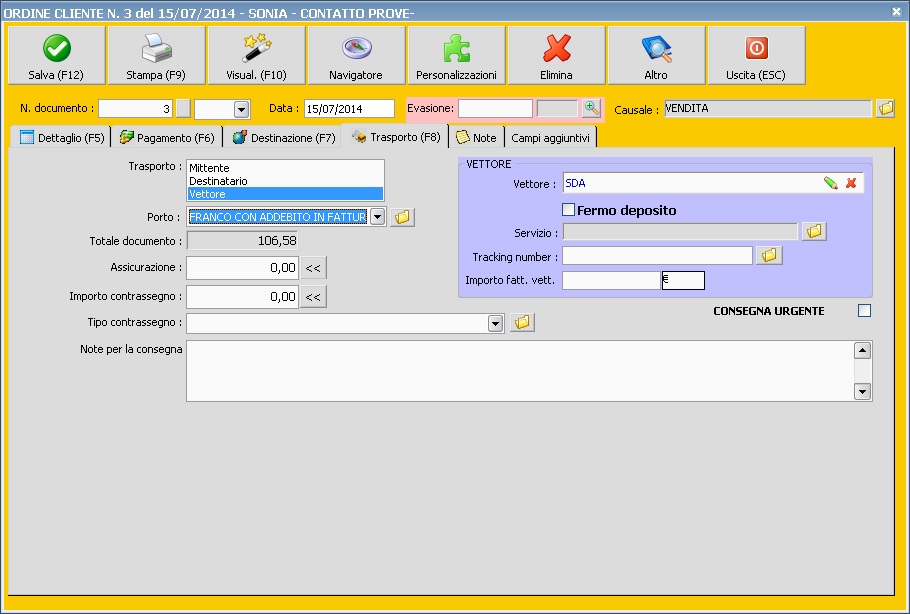910x614 pixels.
Task: Enable the CONSEGNA URGENTE checkbox
Action: [x=865, y=311]
